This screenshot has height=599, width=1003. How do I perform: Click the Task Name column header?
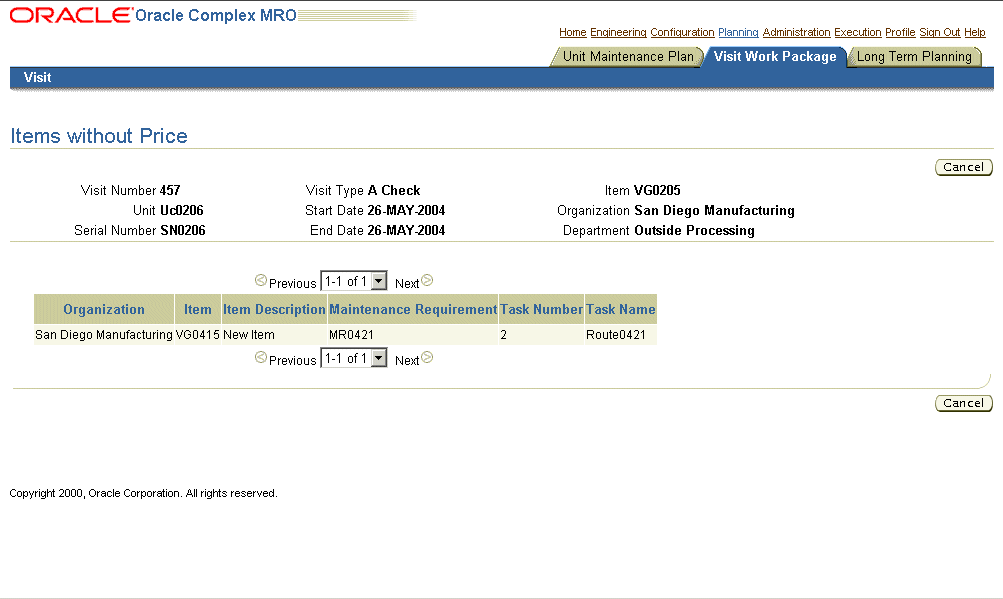[x=620, y=309]
